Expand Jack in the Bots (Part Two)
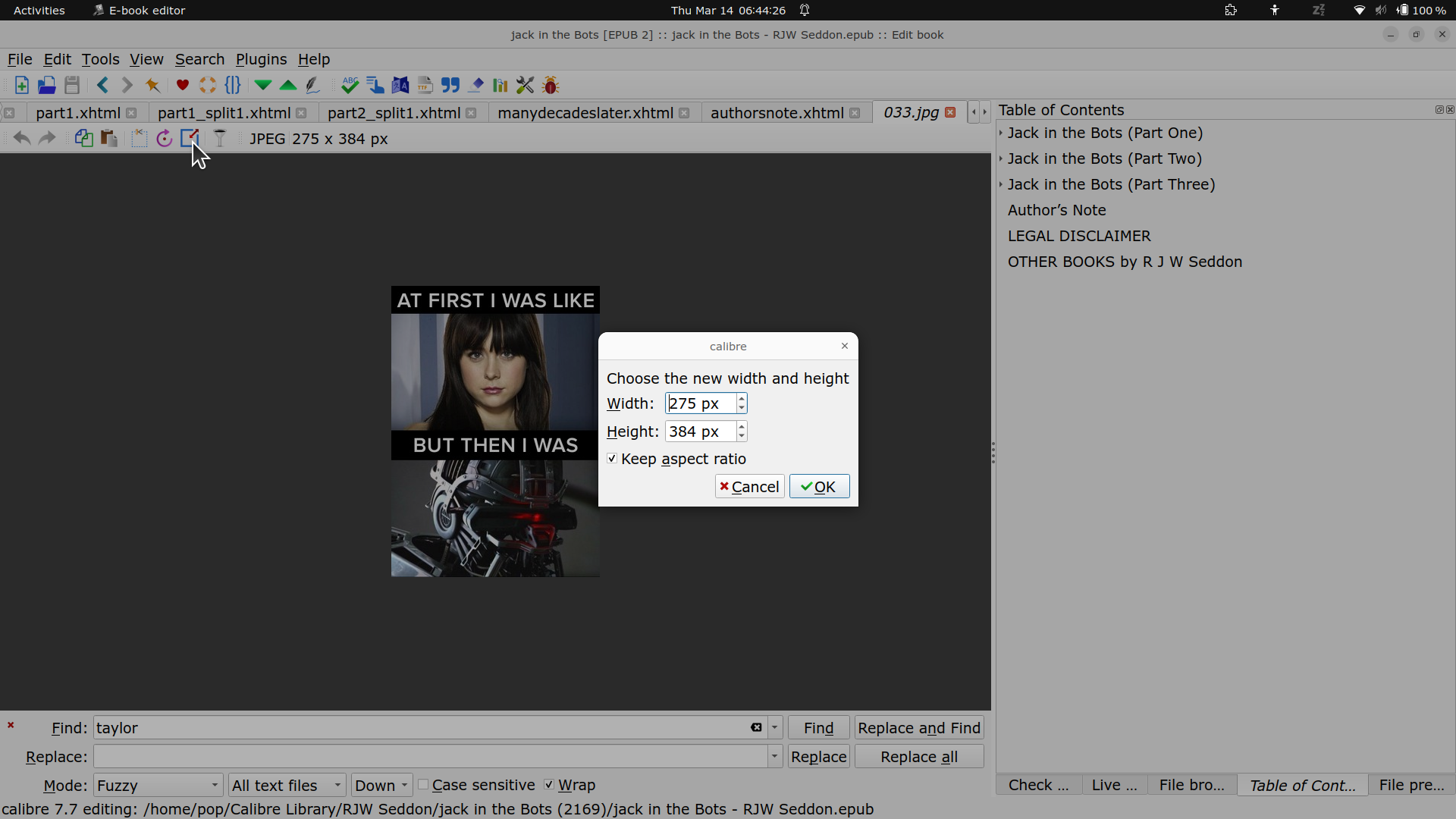The width and height of the screenshot is (1456, 819). [x=1001, y=158]
